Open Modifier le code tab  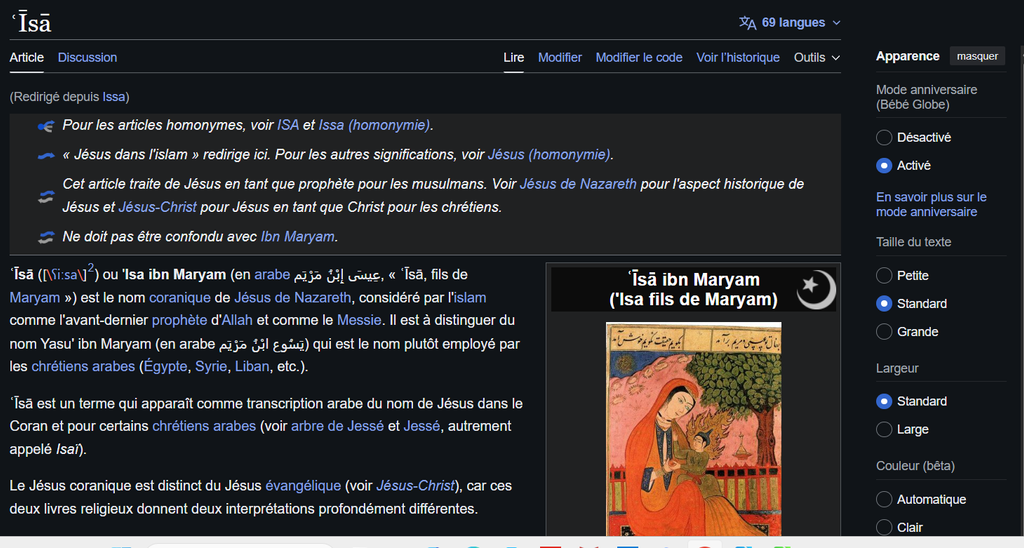point(639,57)
